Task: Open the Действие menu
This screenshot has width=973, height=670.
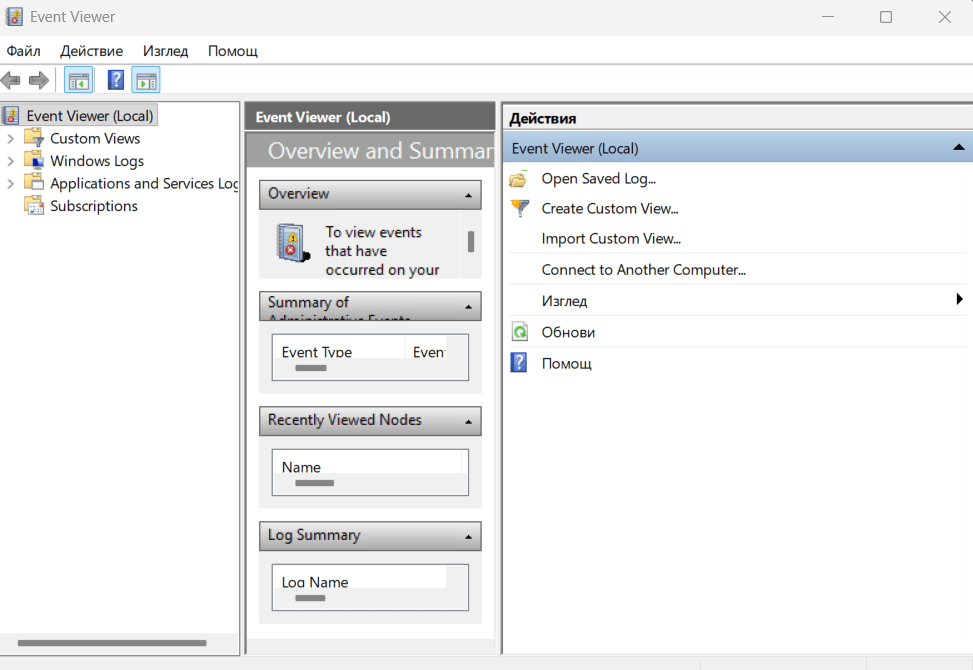Action: point(91,51)
